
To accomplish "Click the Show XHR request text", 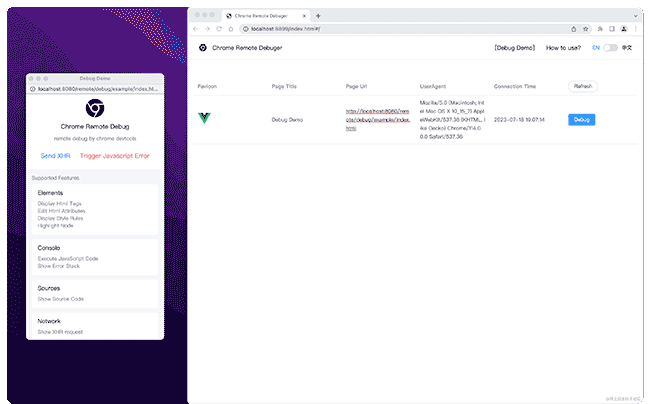I will (60, 332).
